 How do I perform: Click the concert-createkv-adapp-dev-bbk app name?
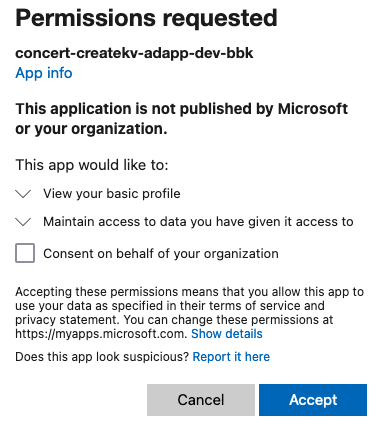134,53
